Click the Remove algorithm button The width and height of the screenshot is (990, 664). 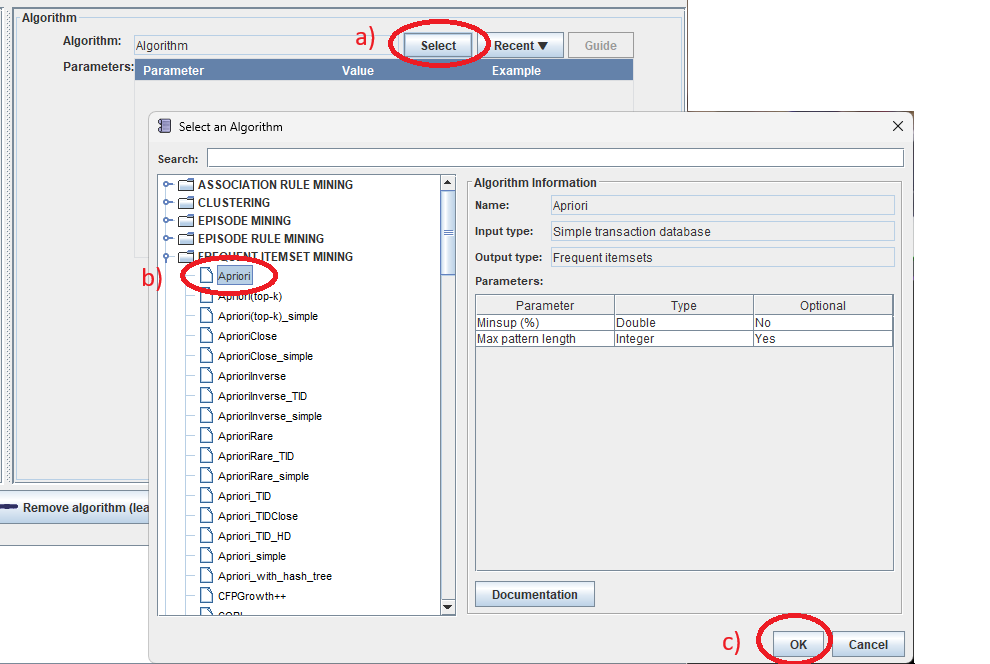coord(75,507)
